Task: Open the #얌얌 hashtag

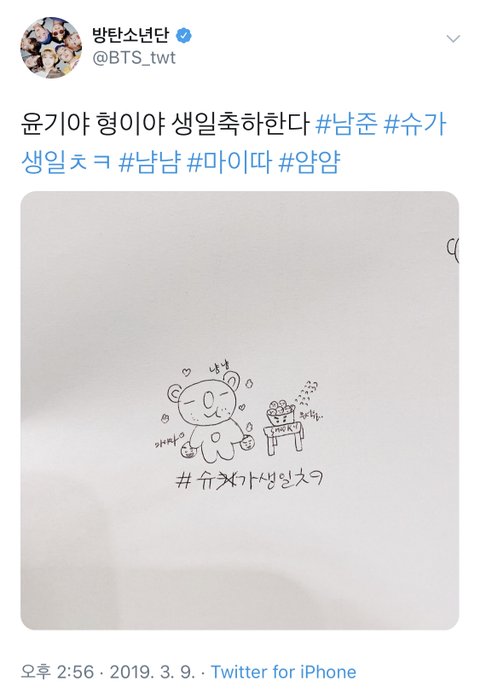Action: tap(310, 161)
